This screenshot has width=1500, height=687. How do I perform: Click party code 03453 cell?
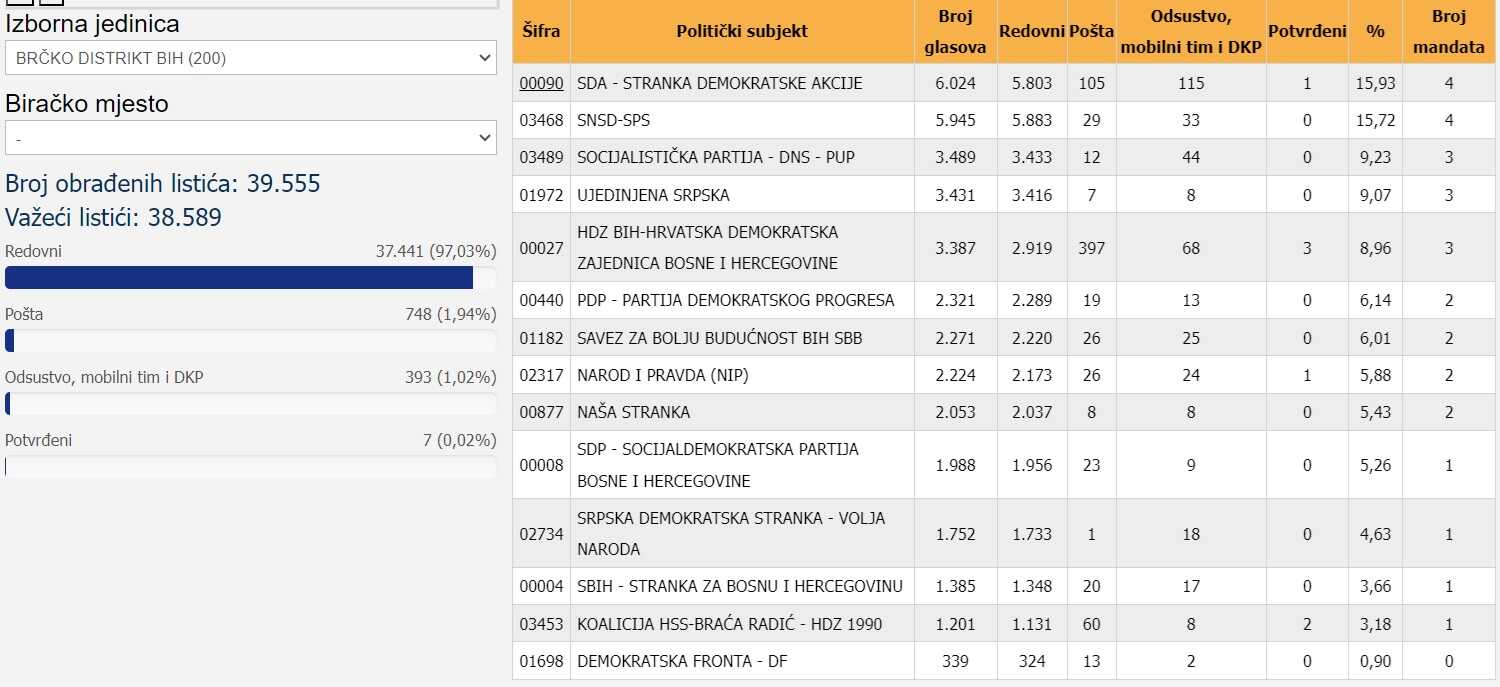(541, 624)
